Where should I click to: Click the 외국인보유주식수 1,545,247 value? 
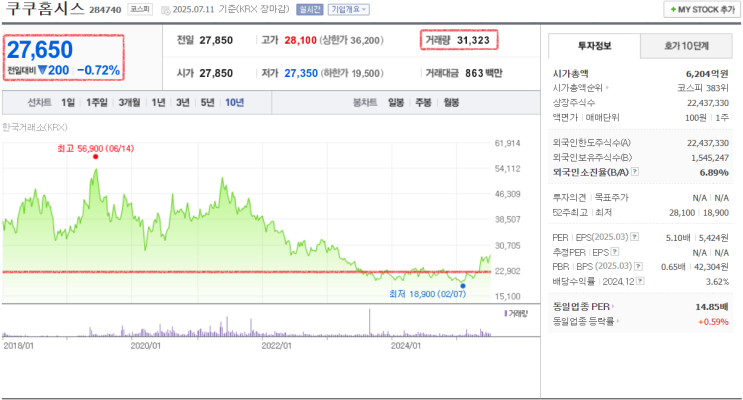(x=710, y=157)
